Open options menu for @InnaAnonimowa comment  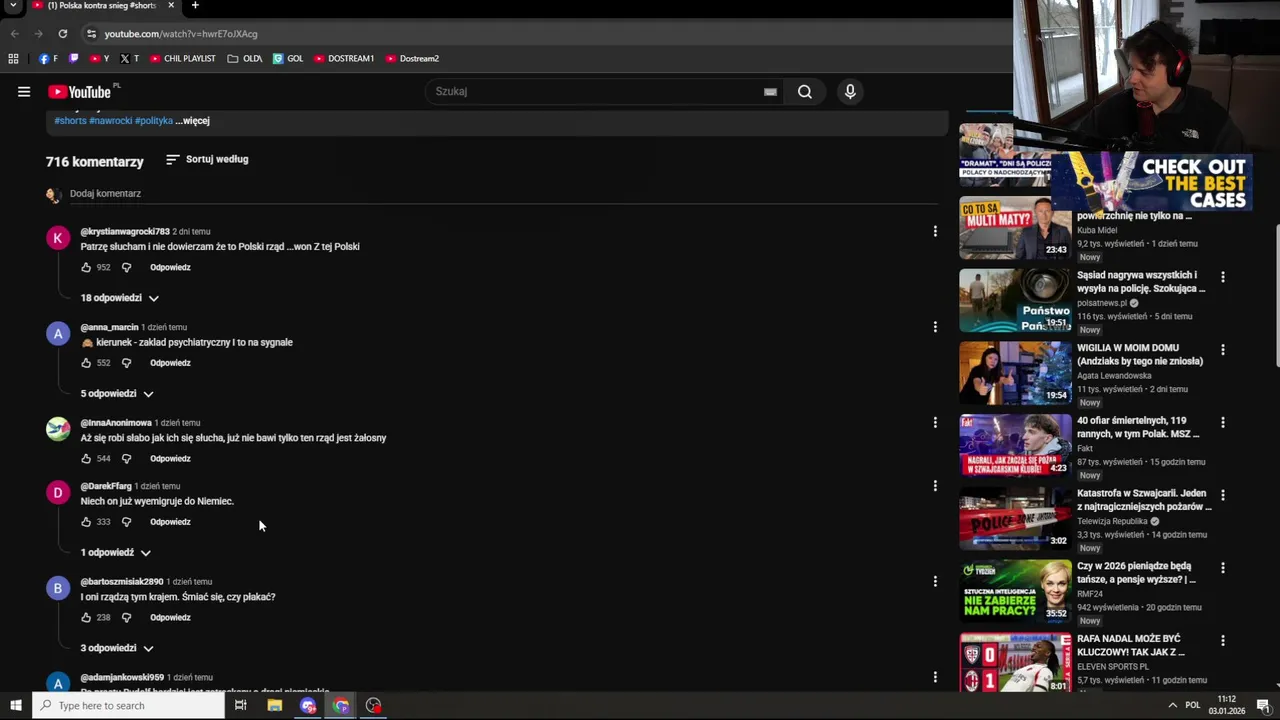coord(935,422)
